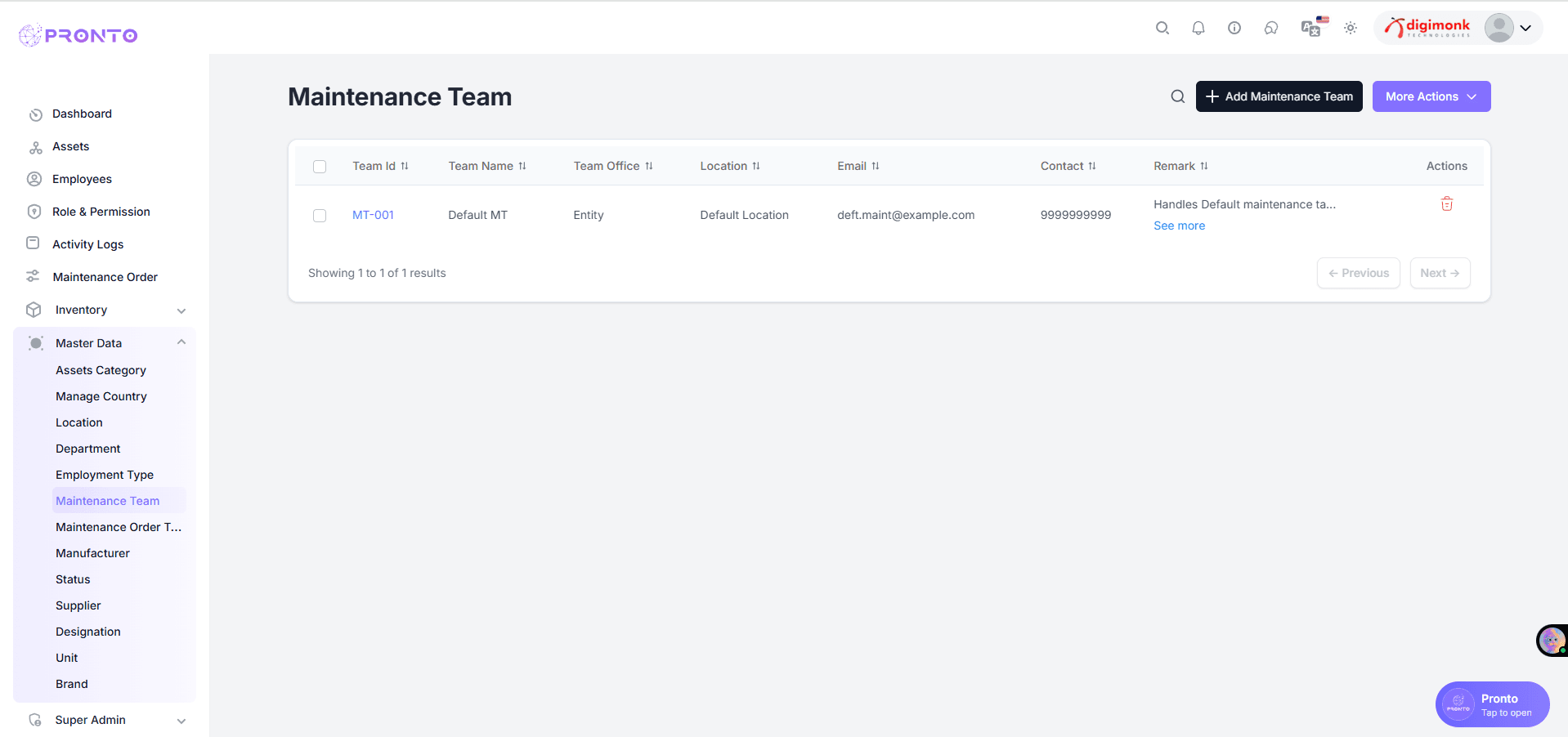Open the headset support icon
Screen dimensions: 1568x737
click(1270, 28)
